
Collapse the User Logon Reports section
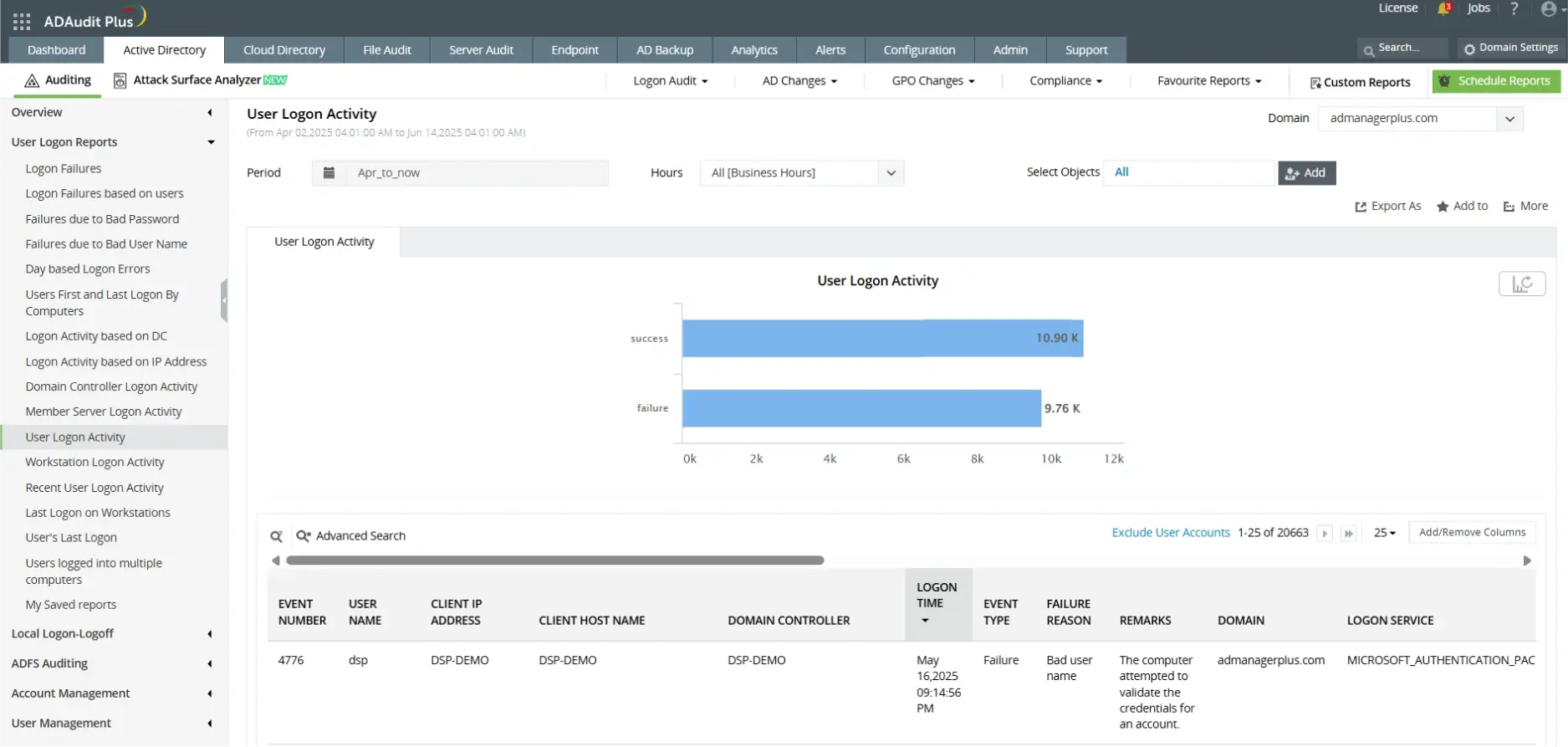click(211, 142)
